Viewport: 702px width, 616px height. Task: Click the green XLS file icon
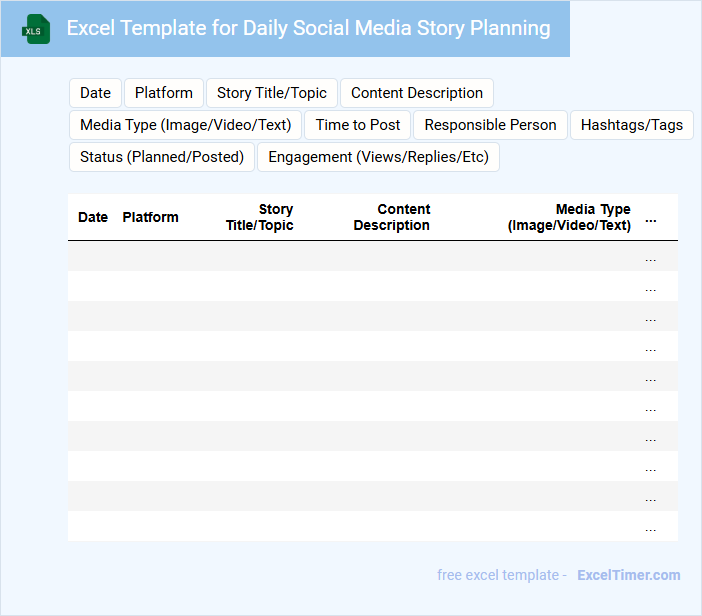(36, 29)
